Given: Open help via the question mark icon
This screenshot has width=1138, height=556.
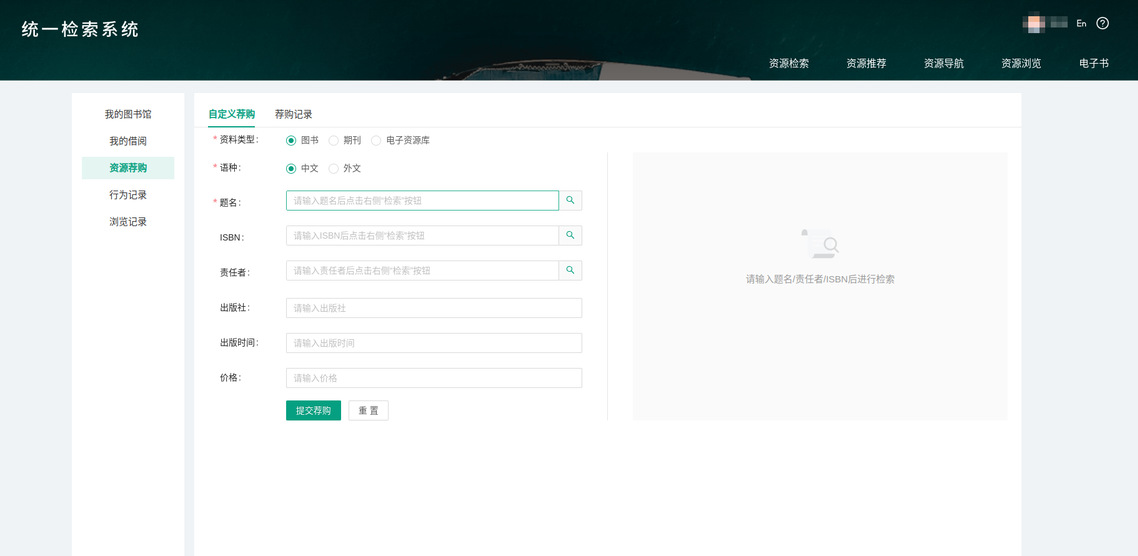Looking at the screenshot, I should tap(1103, 23).
